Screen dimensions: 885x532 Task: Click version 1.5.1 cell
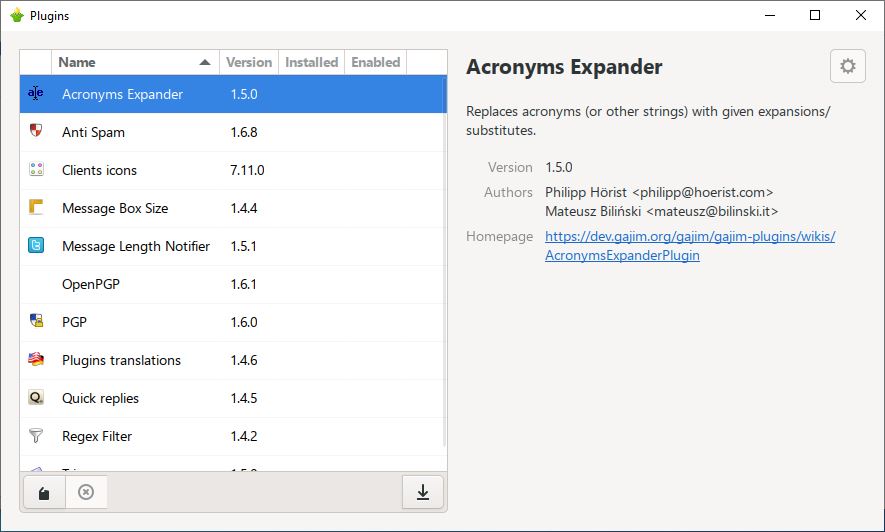click(243, 246)
